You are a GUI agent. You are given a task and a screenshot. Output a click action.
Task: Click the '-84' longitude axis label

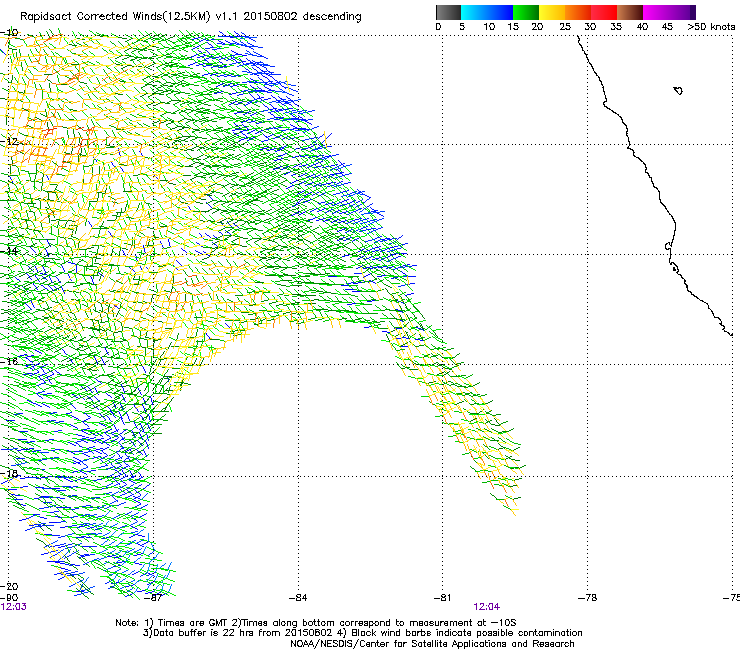pyautogui.click(x=298, y=598)
